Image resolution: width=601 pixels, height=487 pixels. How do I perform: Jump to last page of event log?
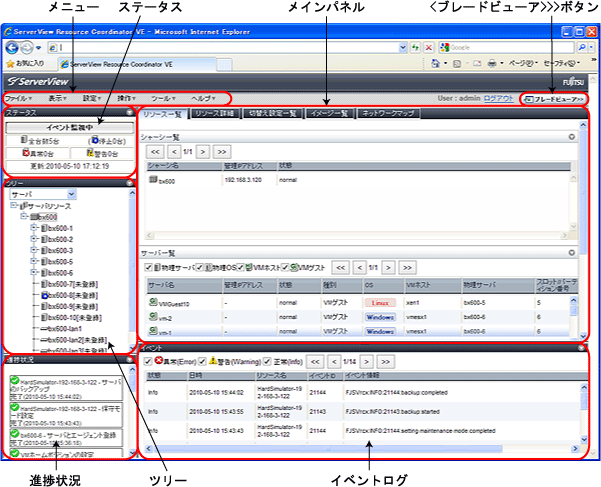point(386,362)
